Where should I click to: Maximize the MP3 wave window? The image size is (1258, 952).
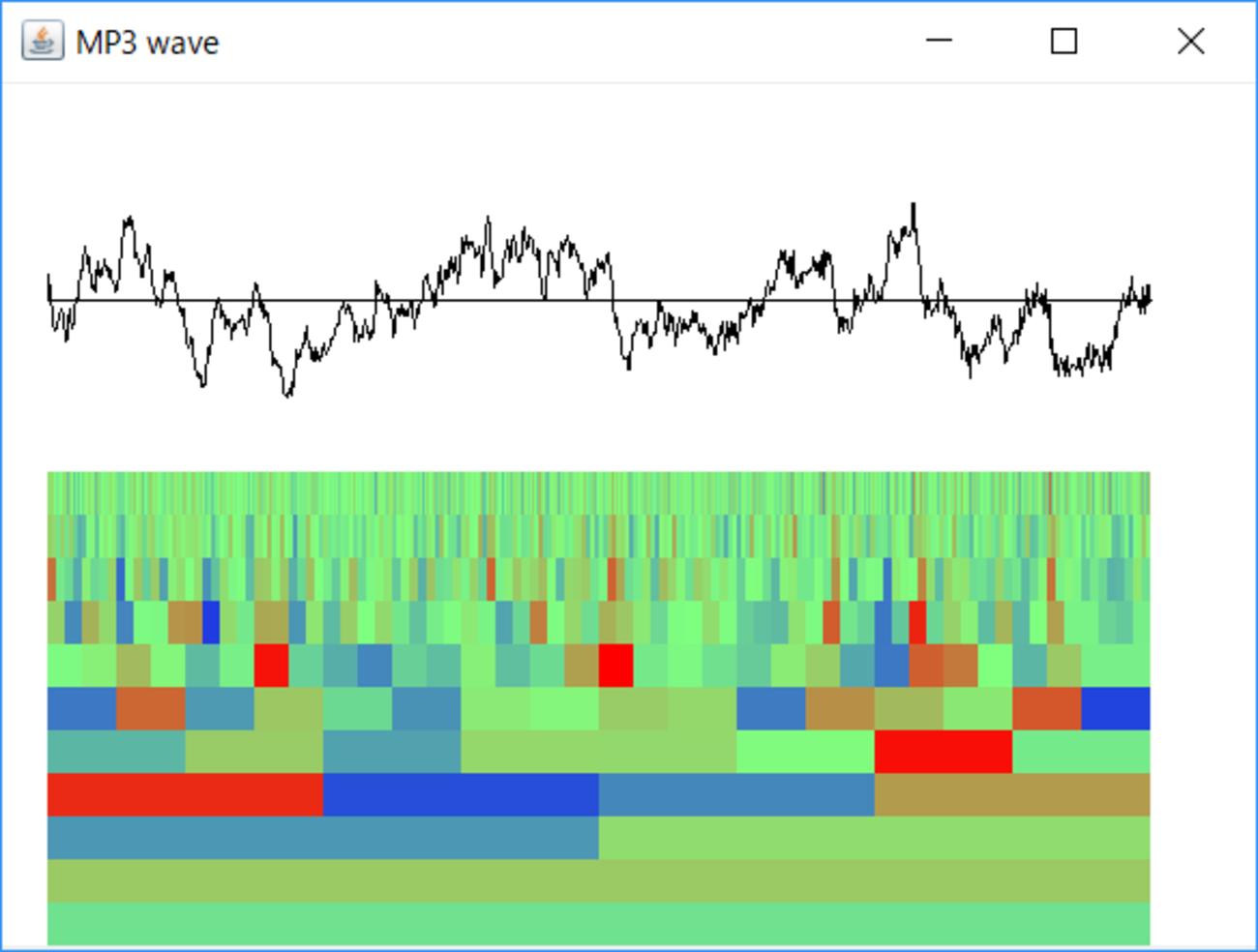[1063, 42]
